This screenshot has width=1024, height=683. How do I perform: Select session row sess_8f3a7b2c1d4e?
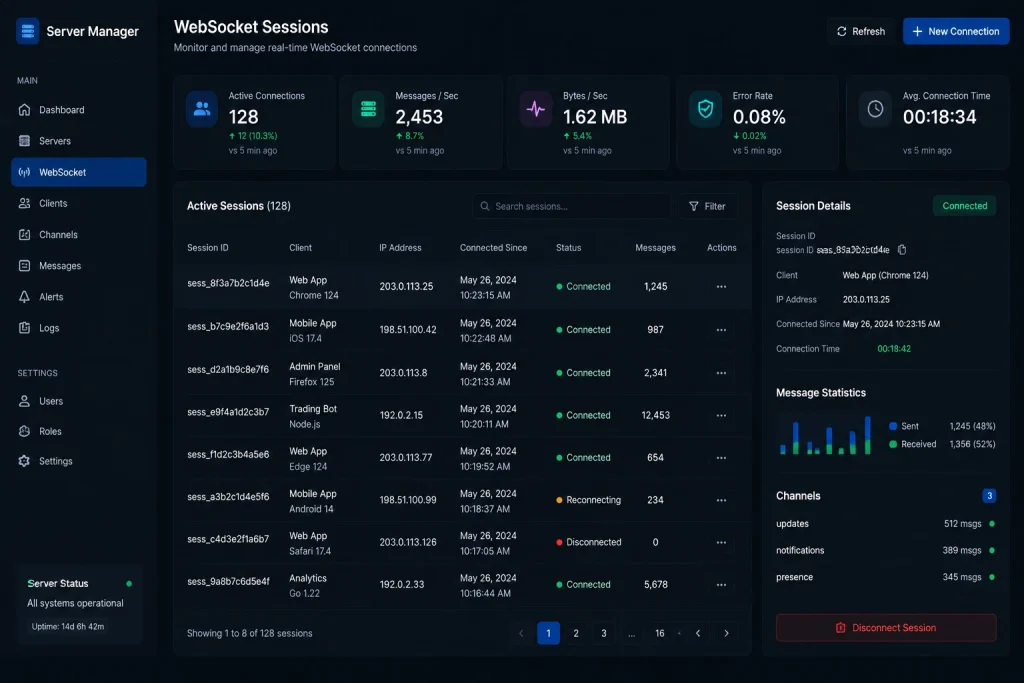coord(462,287)
